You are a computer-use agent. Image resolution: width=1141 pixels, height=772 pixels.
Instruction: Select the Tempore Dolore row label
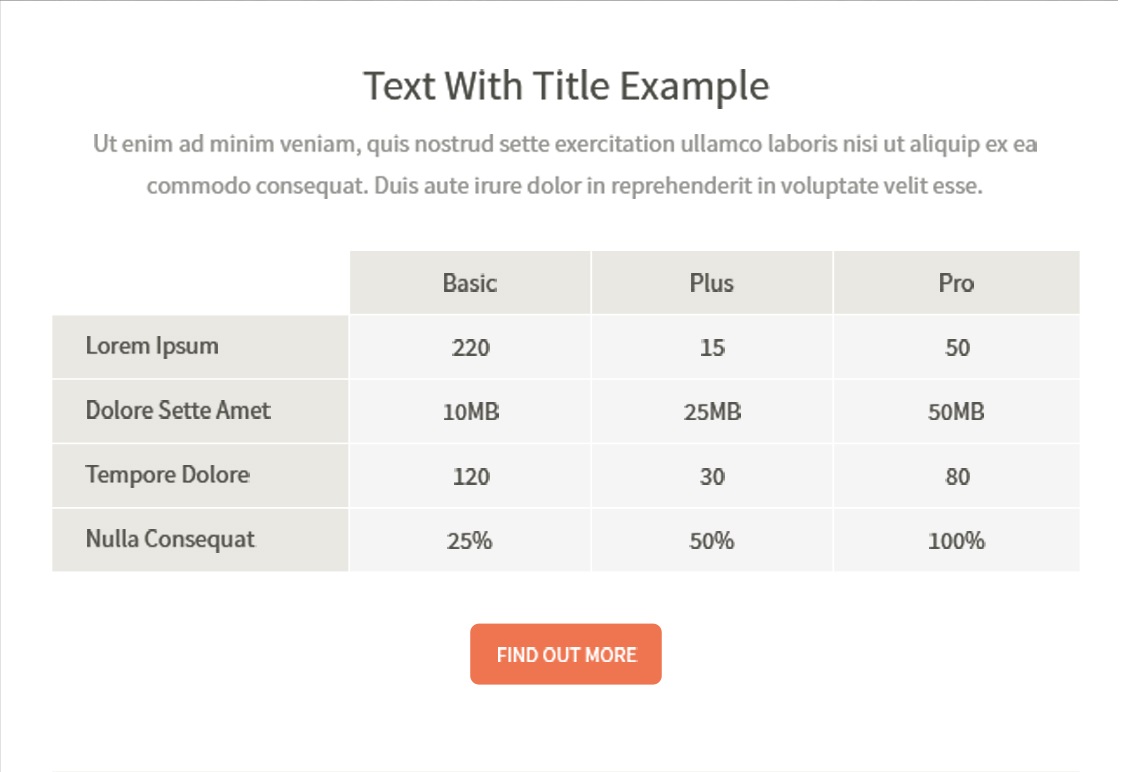[168, 474]
